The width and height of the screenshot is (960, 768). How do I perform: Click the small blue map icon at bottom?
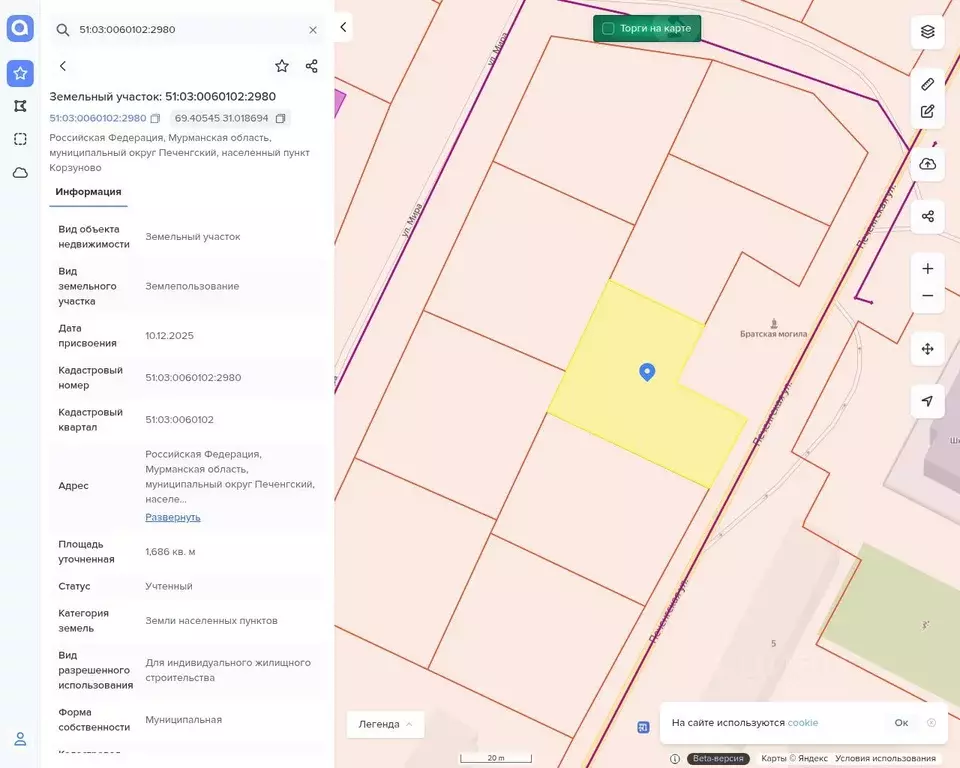[x=643, y=728]
